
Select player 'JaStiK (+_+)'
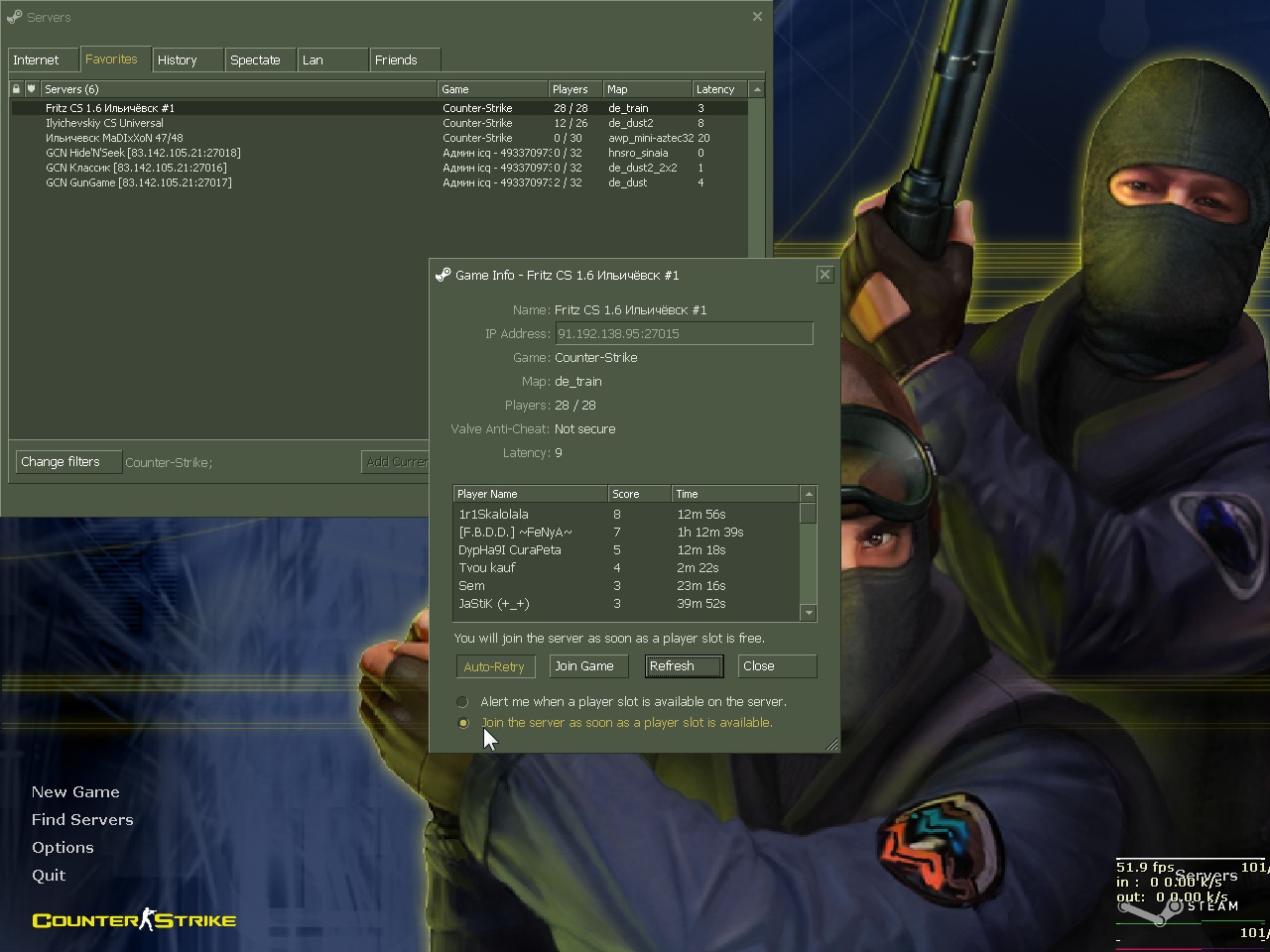pos(627,604)
